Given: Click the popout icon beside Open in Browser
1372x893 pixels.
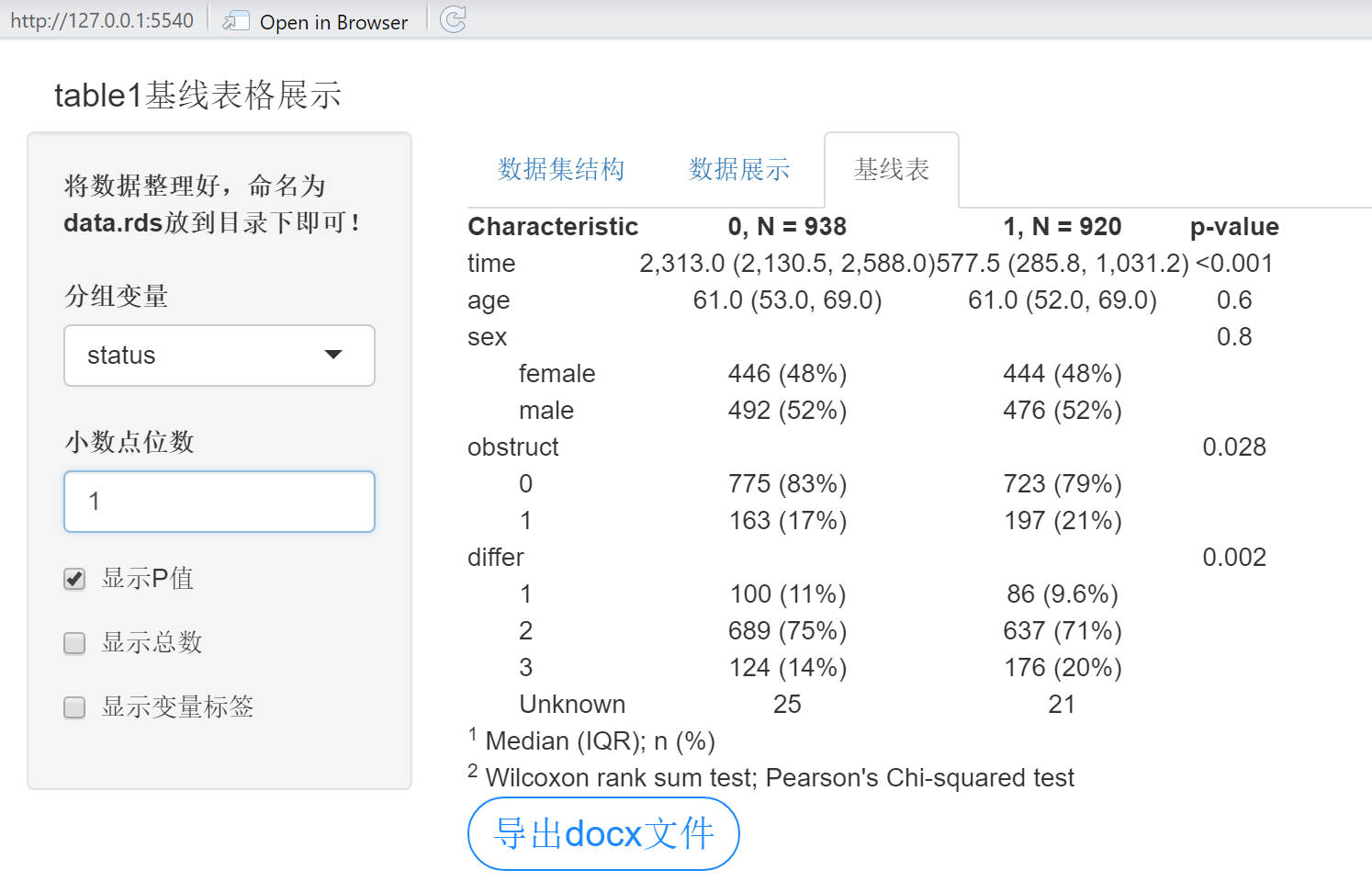Looking at the screenshot, I should (x=236, y=20).
